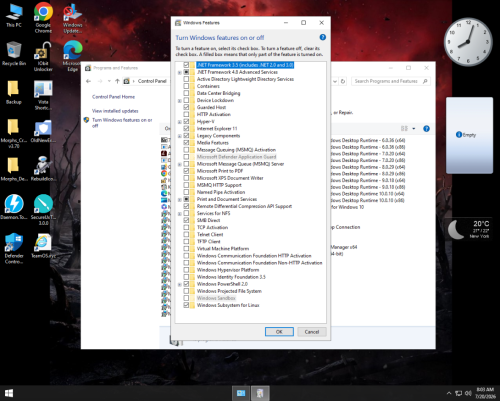
Task: Go back in Programs and Features window
Action: click(88, 81)
